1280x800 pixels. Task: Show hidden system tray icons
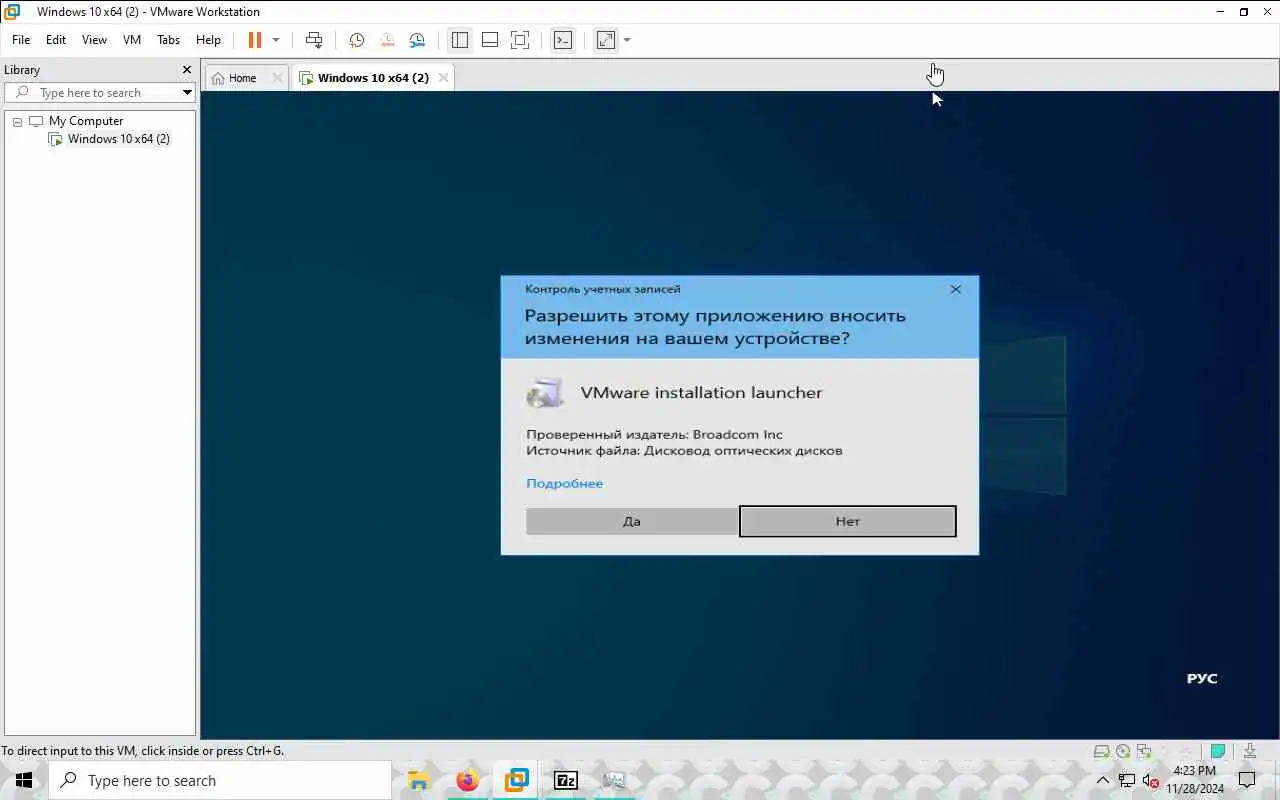[1103, 780]
